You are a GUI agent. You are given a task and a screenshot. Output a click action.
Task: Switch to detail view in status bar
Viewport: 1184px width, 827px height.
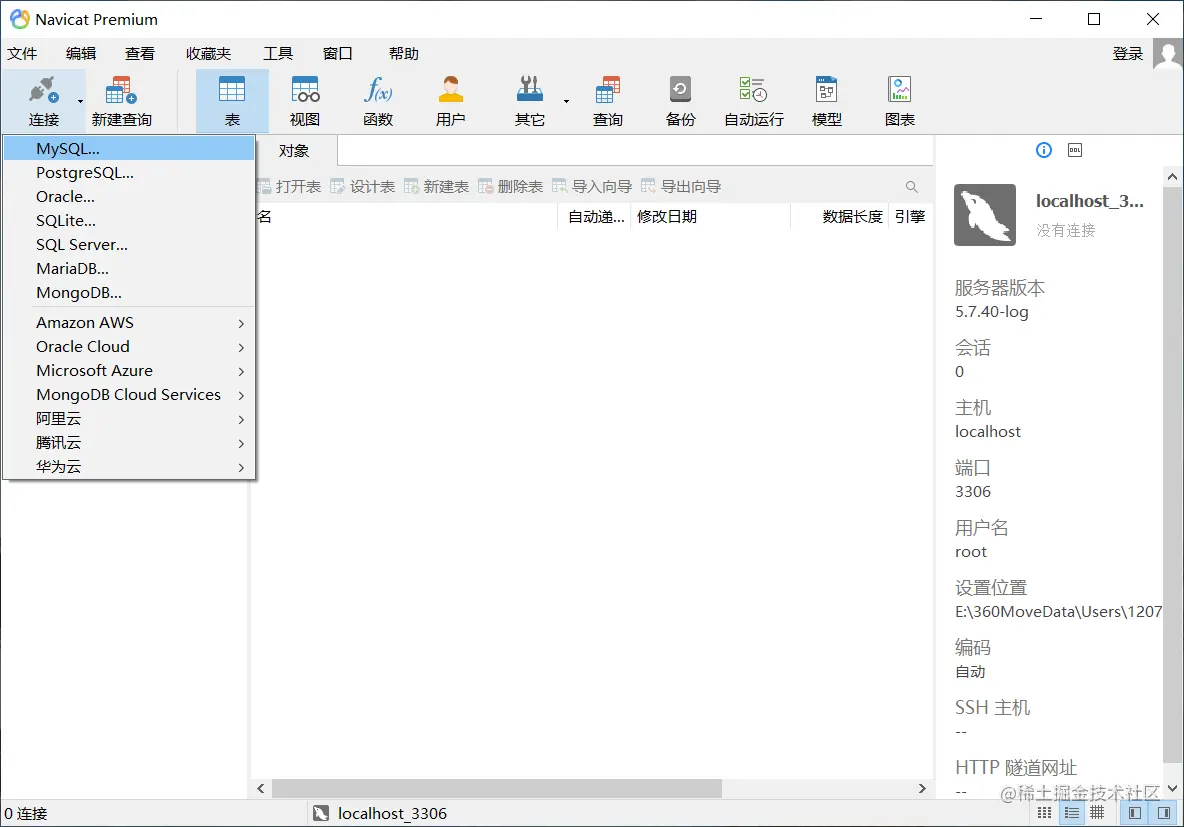pyautogui.click(x=1071, y=813)
